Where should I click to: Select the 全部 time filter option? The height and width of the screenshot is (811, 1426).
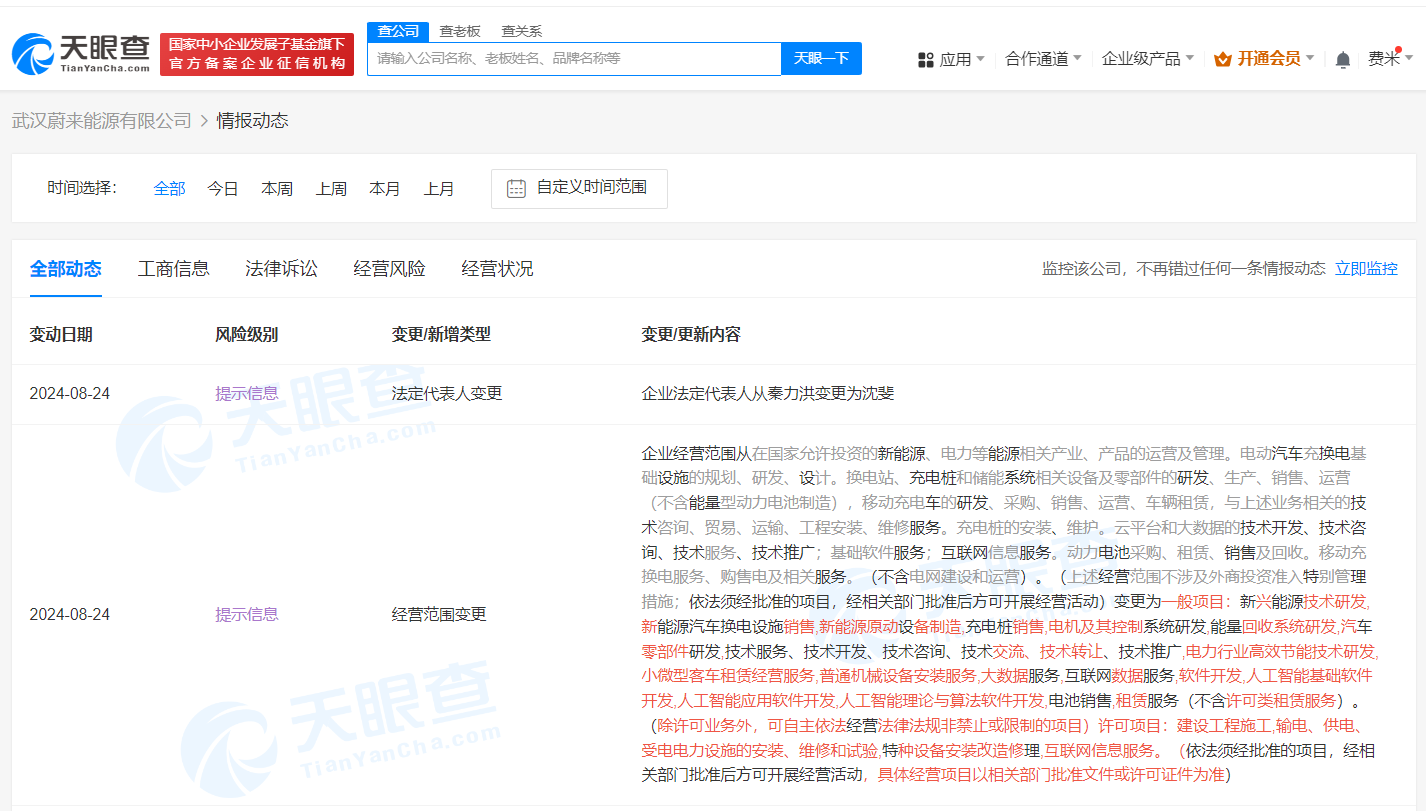[x=169, y=188]
